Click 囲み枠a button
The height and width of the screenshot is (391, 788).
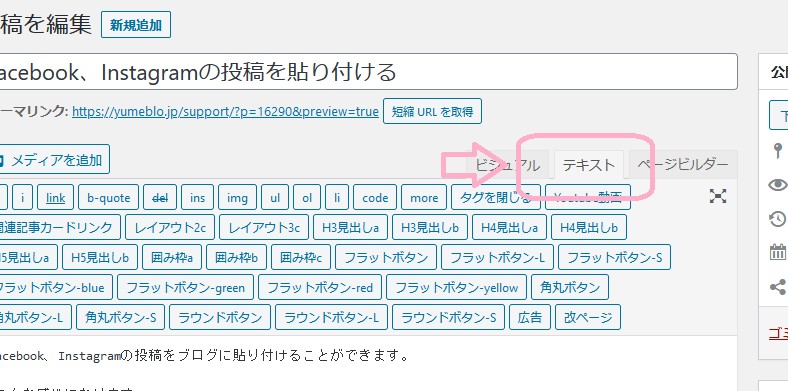pyautogui.click(x=172, y=258)
